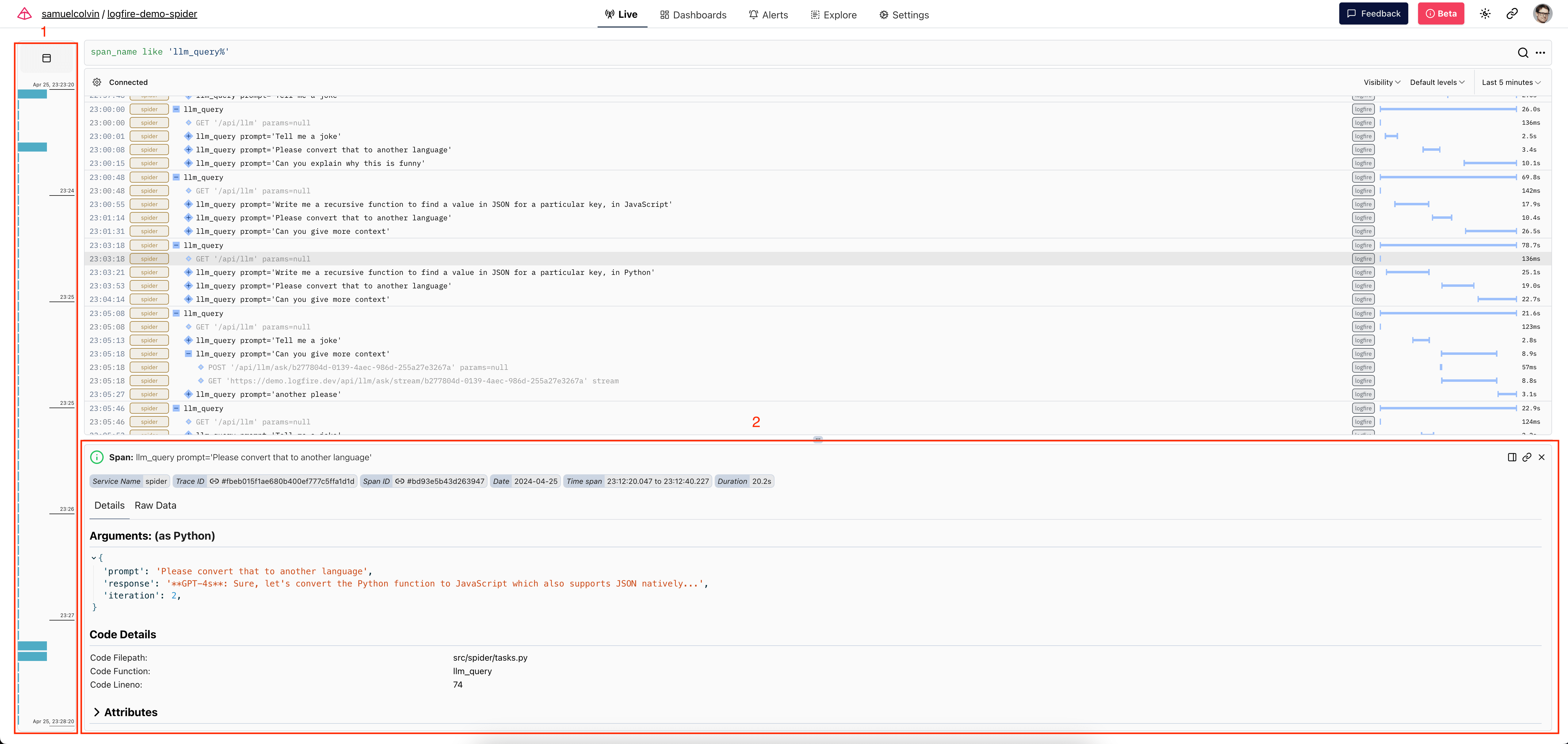Screen dimensions: 1568x744
Task: Open the Visibility dropdown
Action: coord(1381,82)
